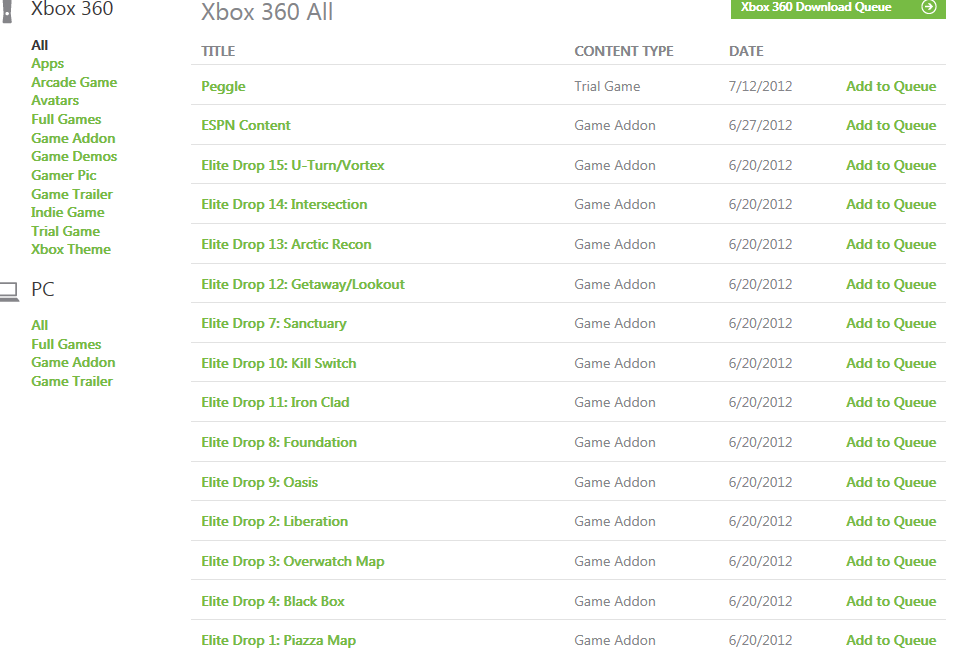Click the DATE column header
965x652 pixels.
coord(746,51)
